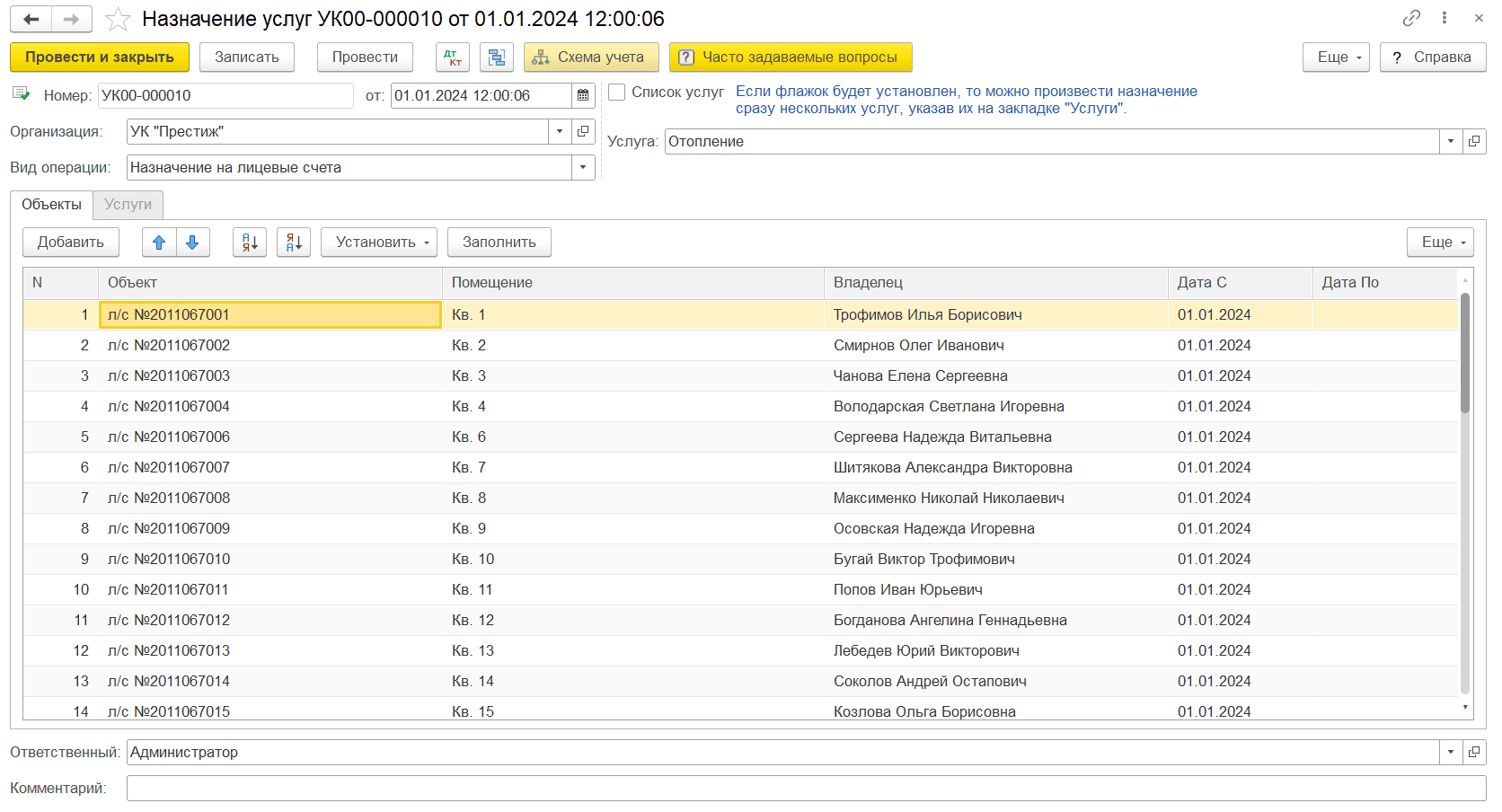Select the Объекты tab
The image size is (1502, 812).
tap(51, 205)
